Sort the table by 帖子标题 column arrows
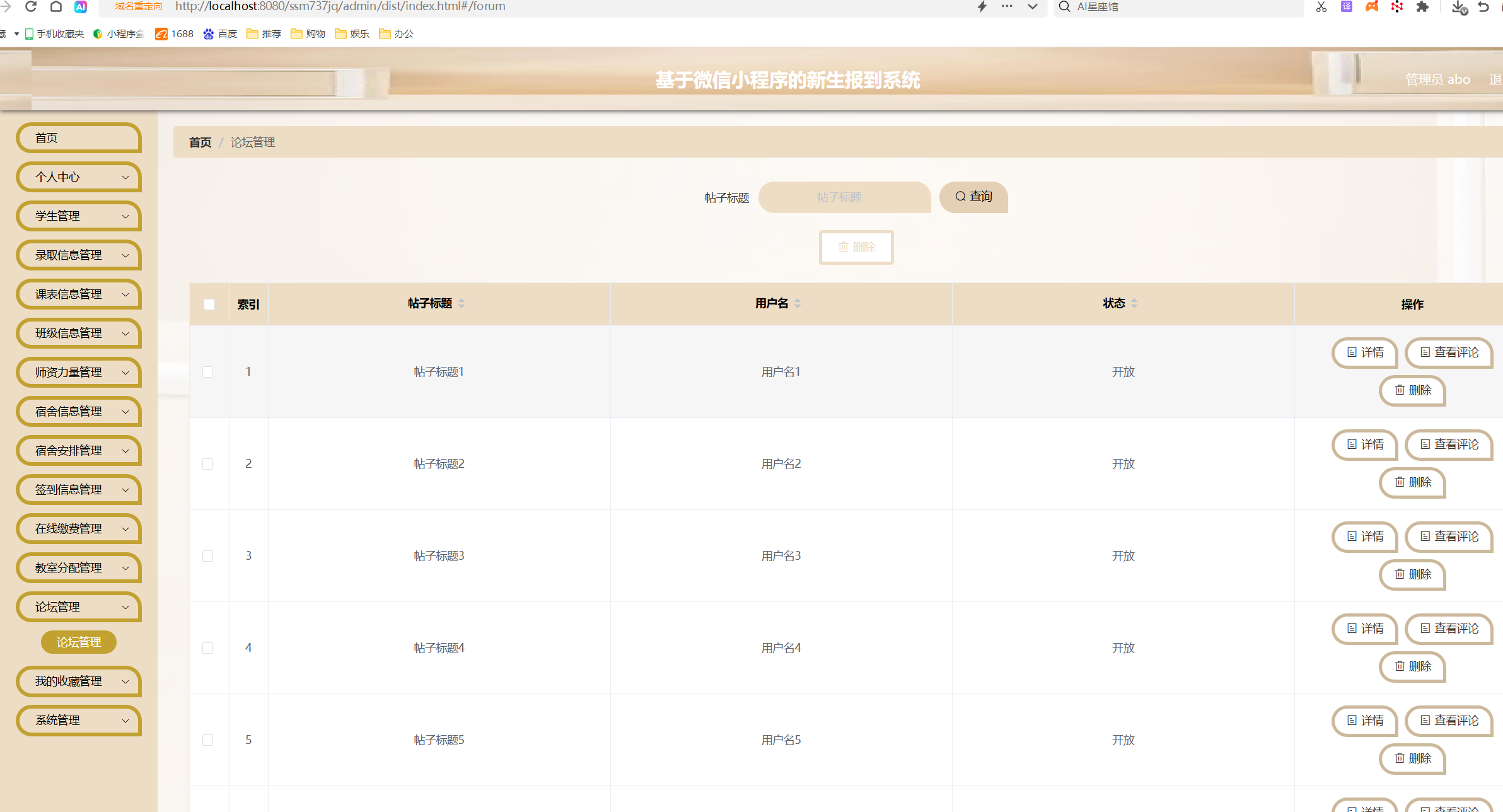The height and width of the screenshot is (812, 1503). click(461, 304)
